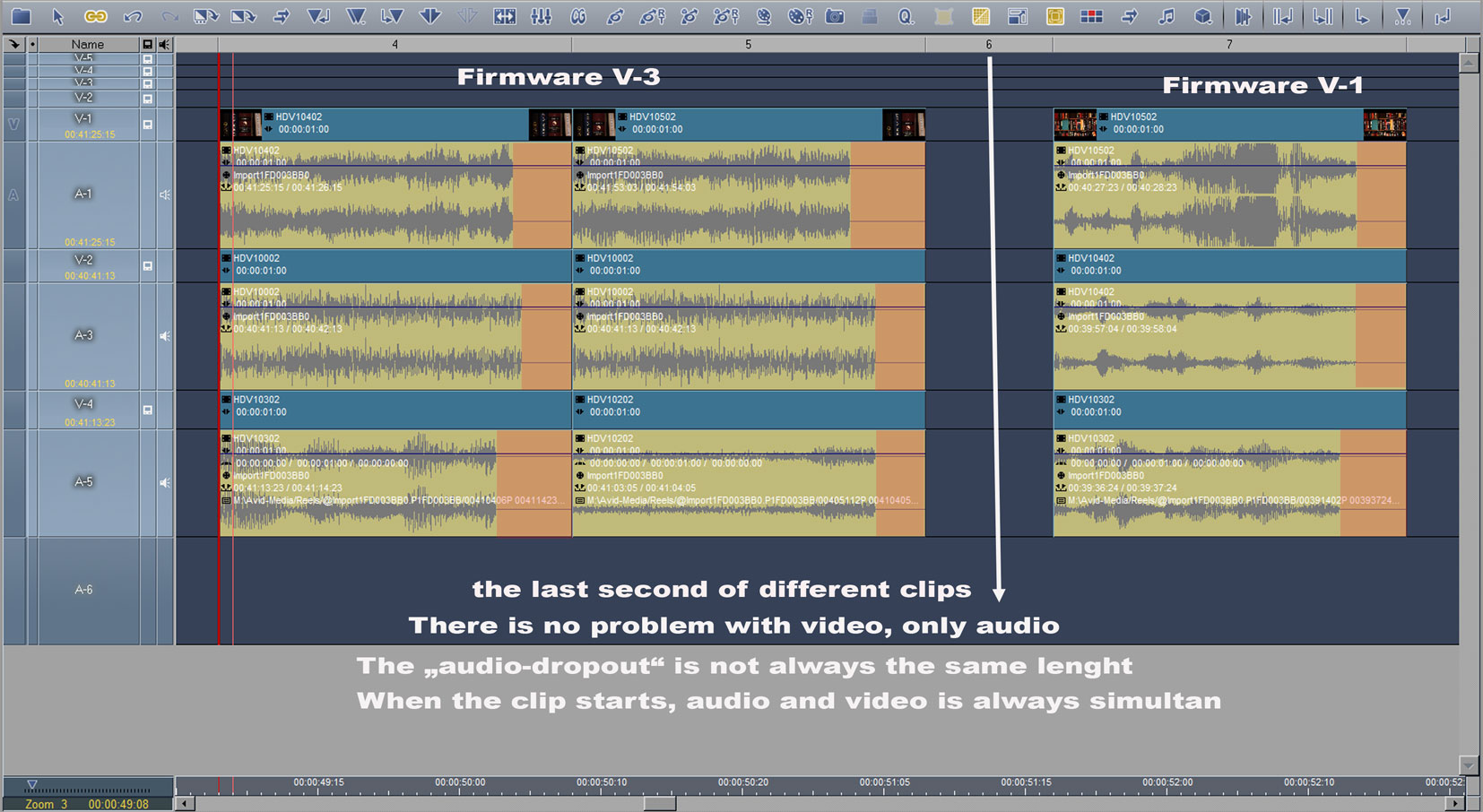Open the timeline zoom triangle control

[32, 784]
